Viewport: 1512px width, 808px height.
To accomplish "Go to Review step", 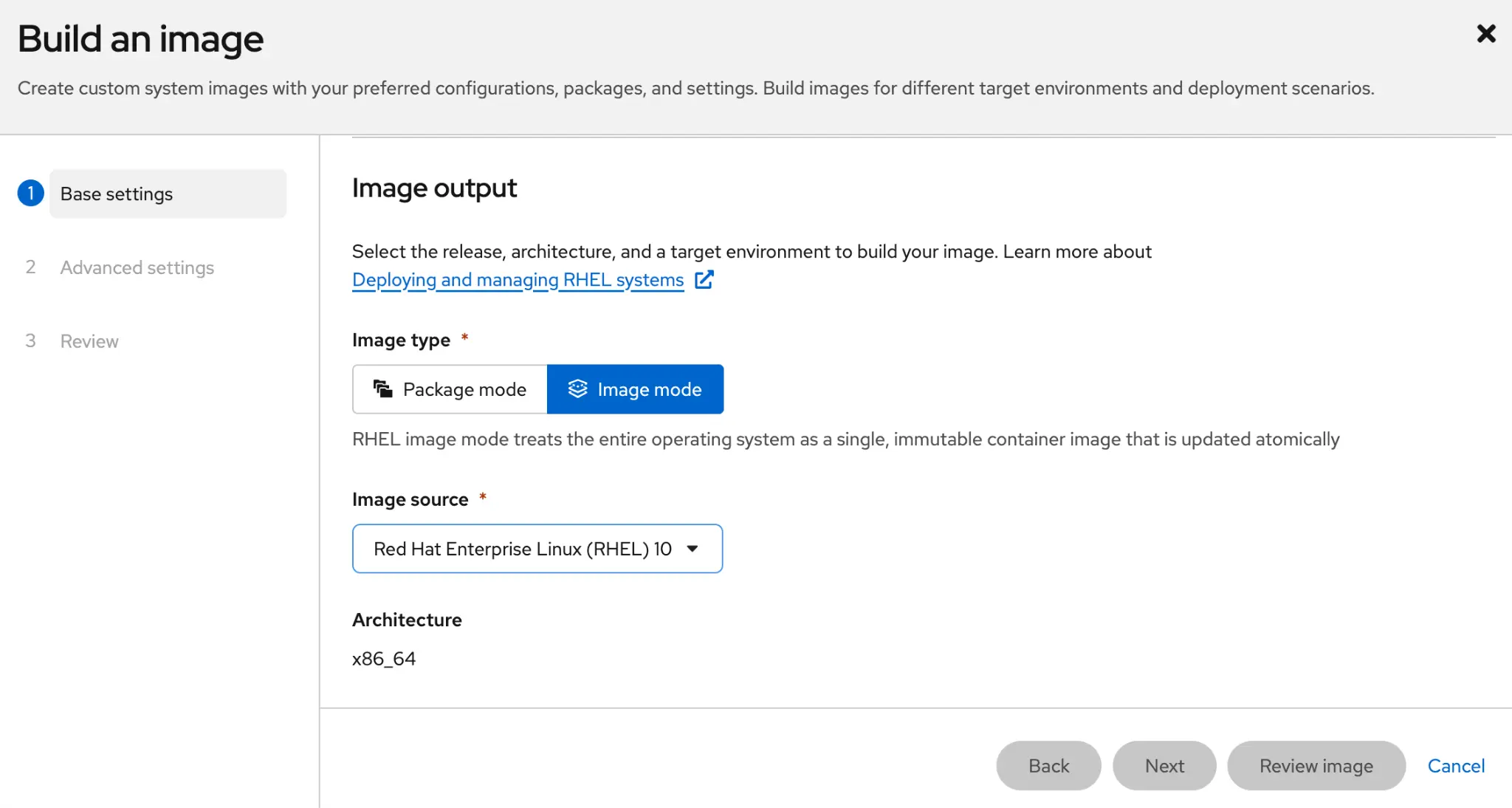I will [89, 341].
